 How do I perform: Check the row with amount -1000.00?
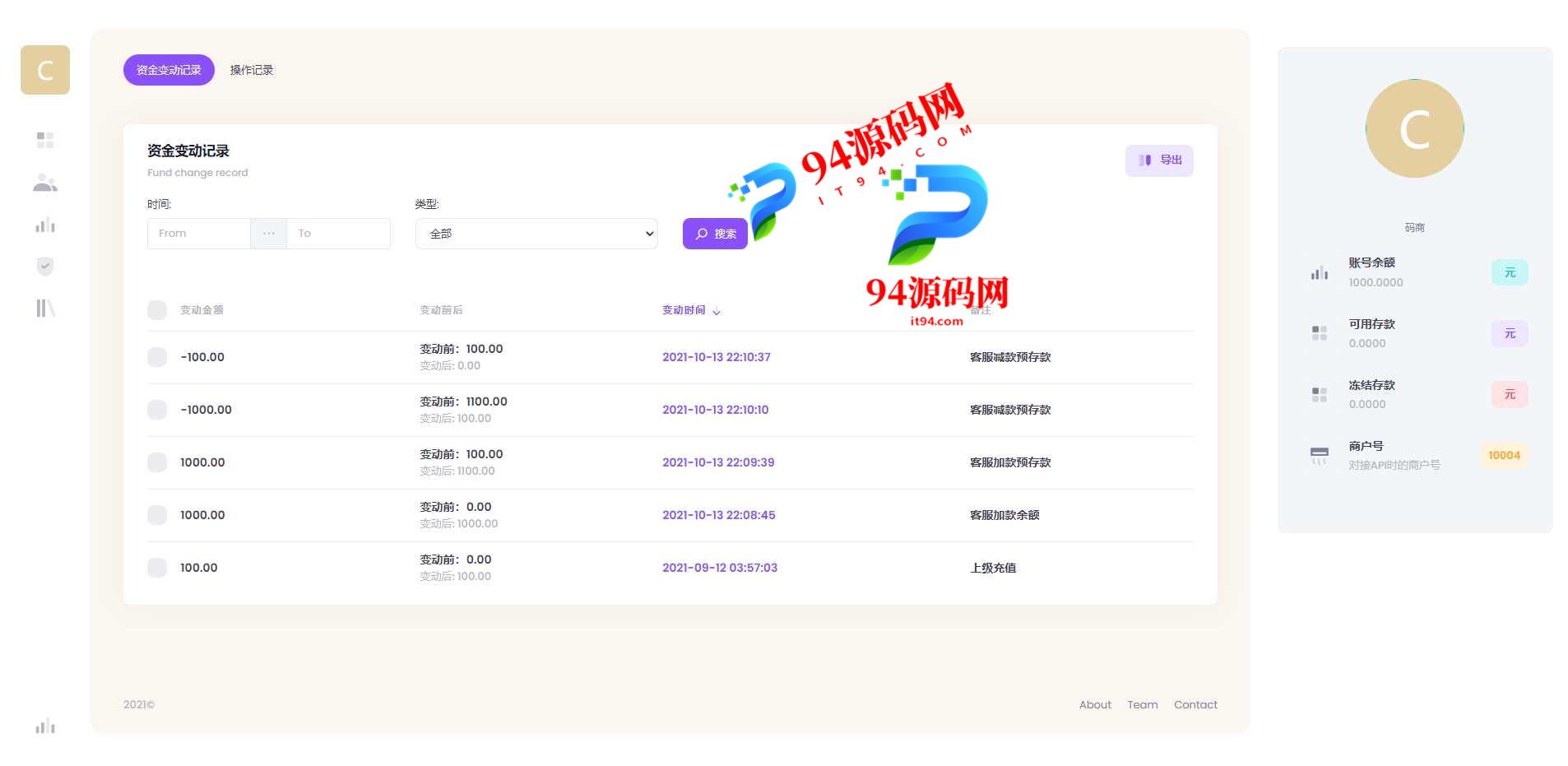[x=157, y=410]
